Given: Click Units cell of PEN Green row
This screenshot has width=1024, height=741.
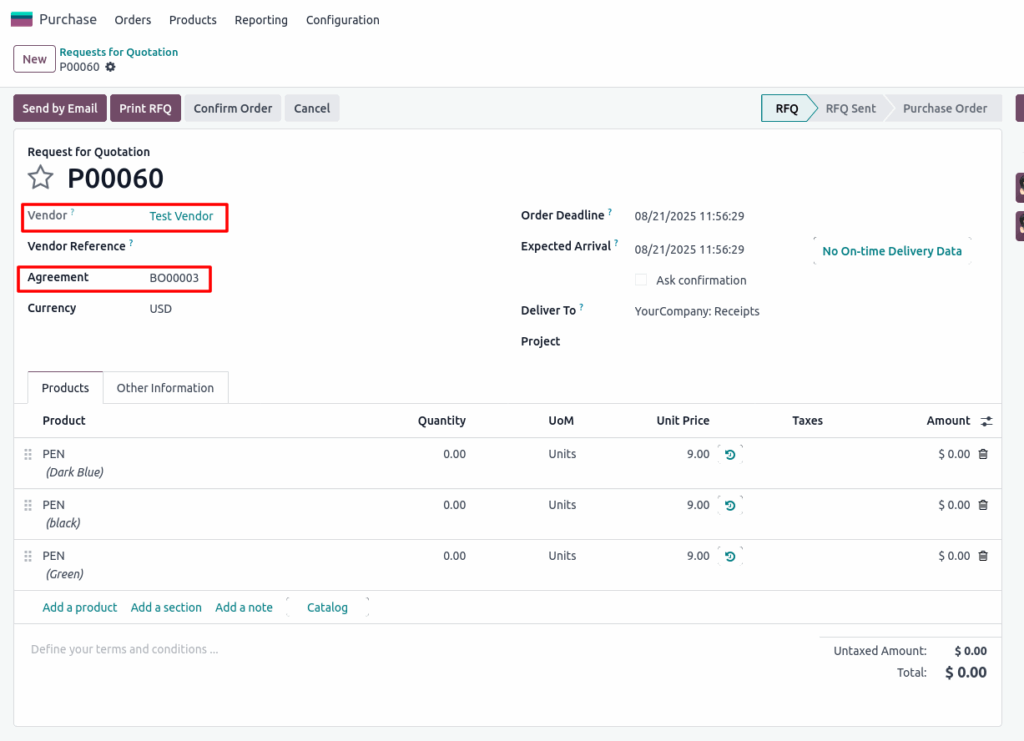Looking at the screenshot, I should point(562,556).
